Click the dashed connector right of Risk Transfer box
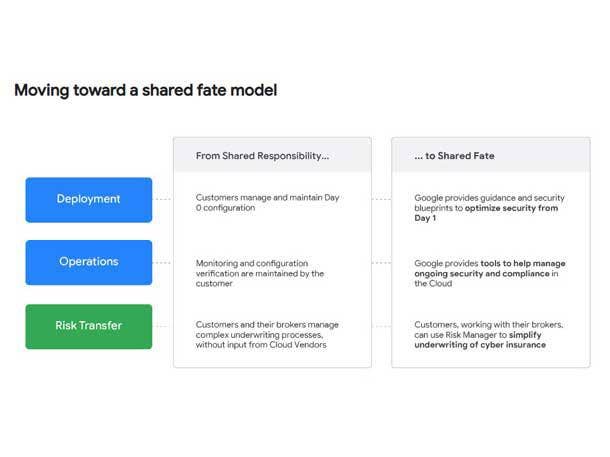This screenshot has height=457, width=610. (163, 326)
